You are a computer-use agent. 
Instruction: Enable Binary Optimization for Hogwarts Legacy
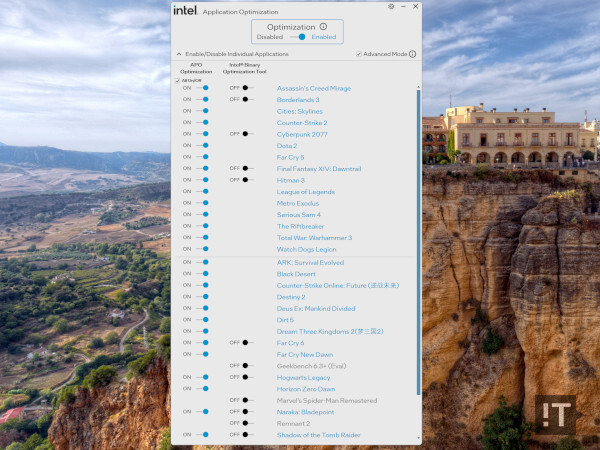(248, 377)
